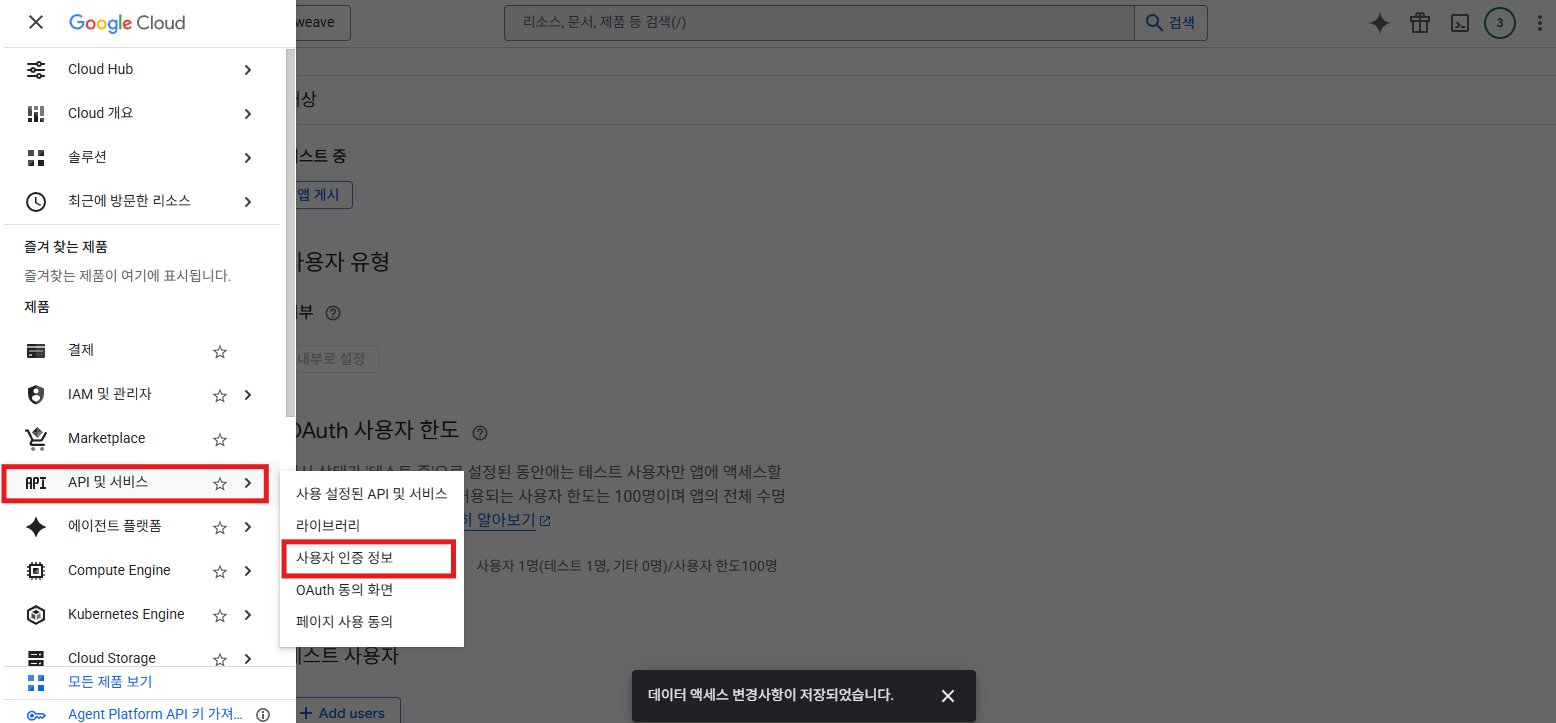The image size is (1556, 723).
Task: Click the Google Cloud logo
Action: point(127,22)
